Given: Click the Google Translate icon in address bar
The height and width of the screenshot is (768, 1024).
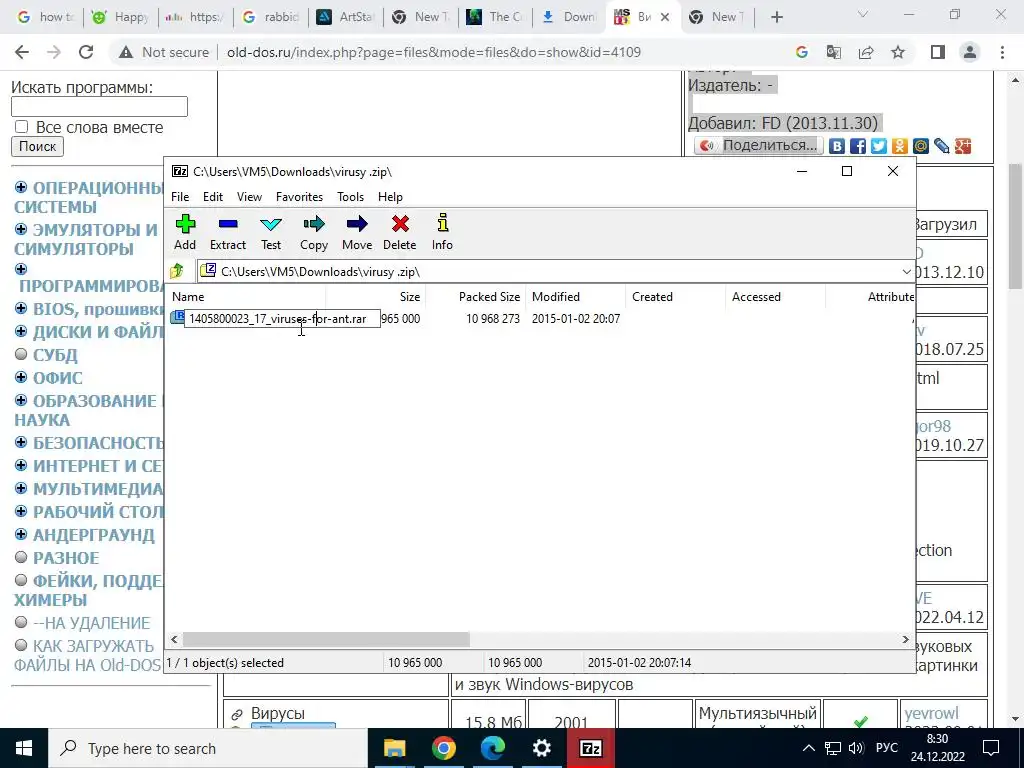Looking at the screenshot, I should [x=834, y=52].
